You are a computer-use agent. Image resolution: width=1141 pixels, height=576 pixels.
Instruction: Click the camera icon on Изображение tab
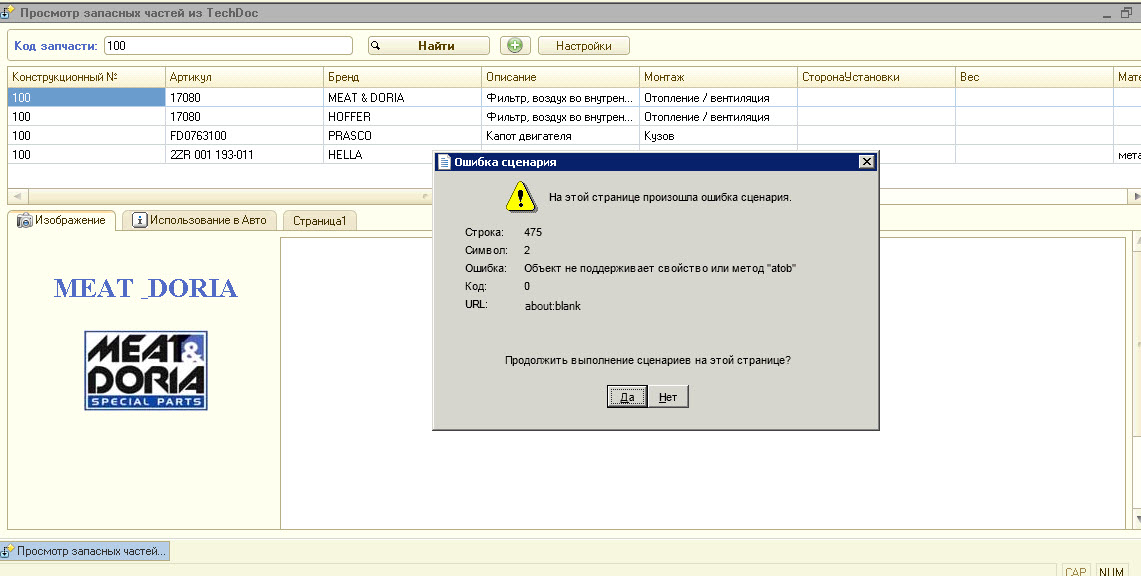click(x=25, y=220)
